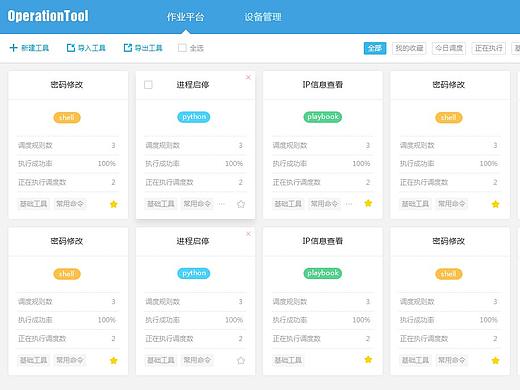Open the bottom-left 密码修改 card title
The height and width of the screenshot is (390, 520).
(x=67, y=241)
